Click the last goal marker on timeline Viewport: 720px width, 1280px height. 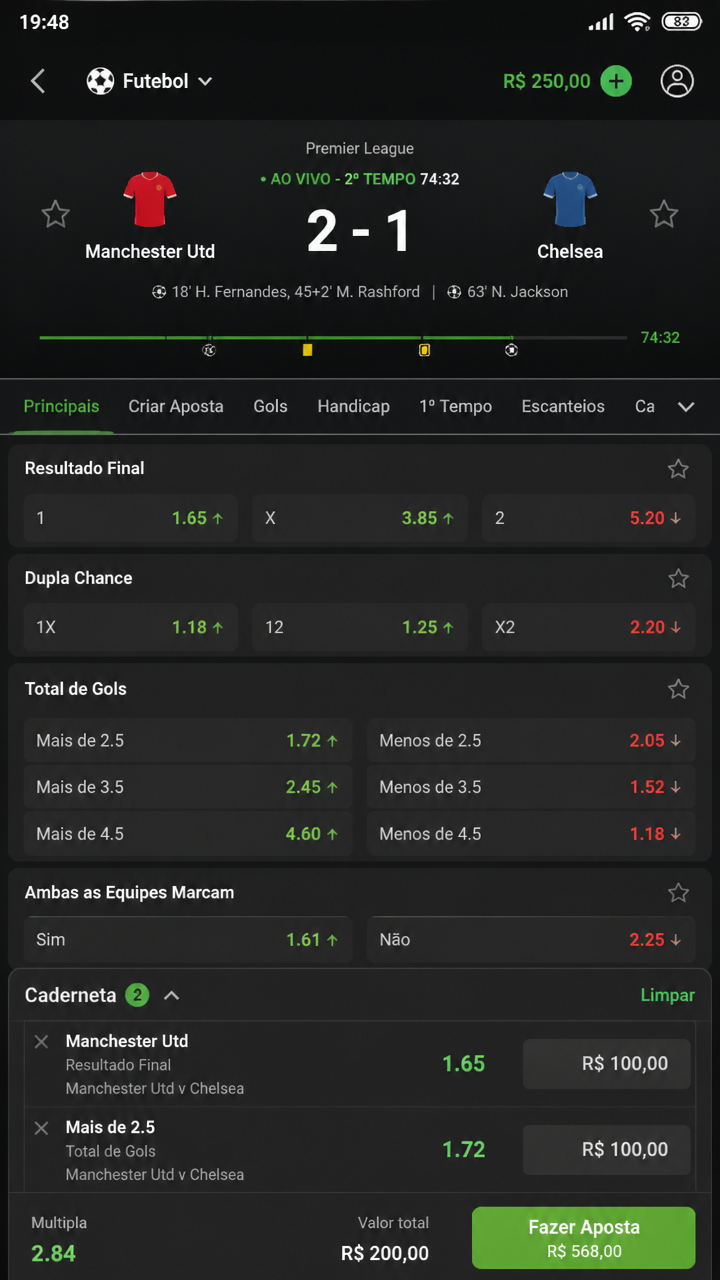pos(511,350)
